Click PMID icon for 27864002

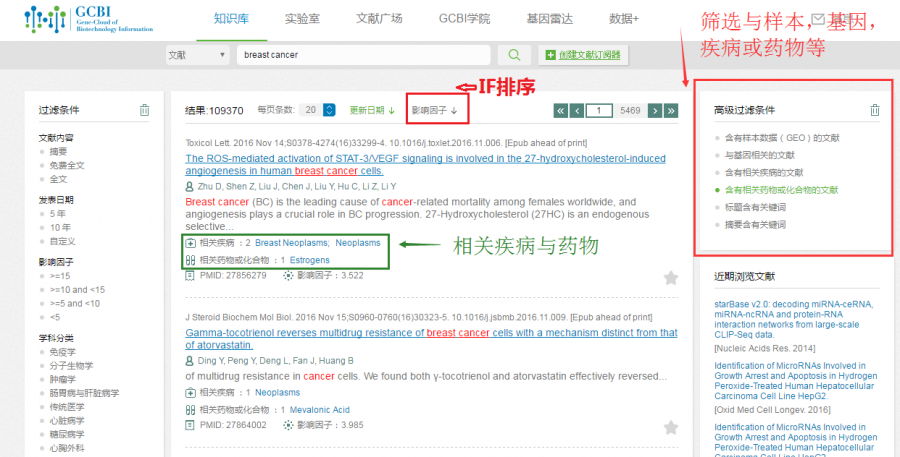pyautogui.click(x=190, y=425)
